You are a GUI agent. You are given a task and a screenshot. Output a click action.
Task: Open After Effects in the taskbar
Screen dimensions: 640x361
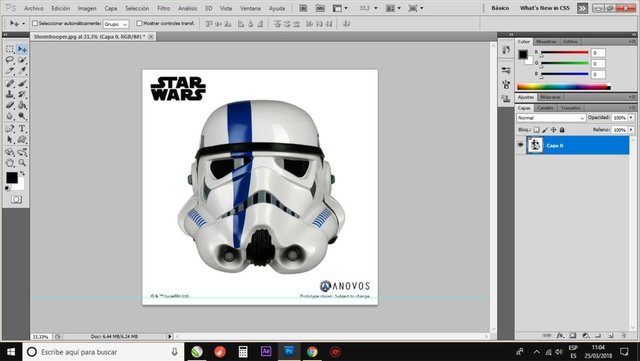coord(266,351)
